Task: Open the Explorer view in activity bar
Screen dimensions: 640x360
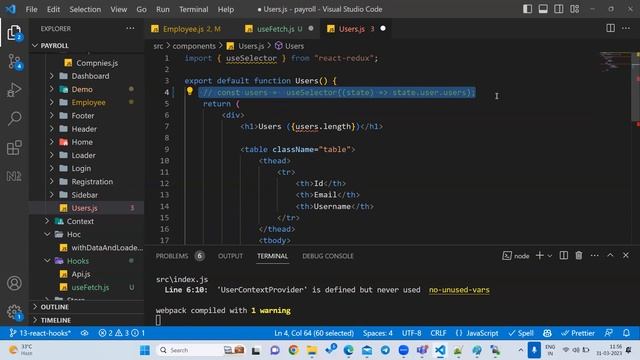Action: coord(14,33)
